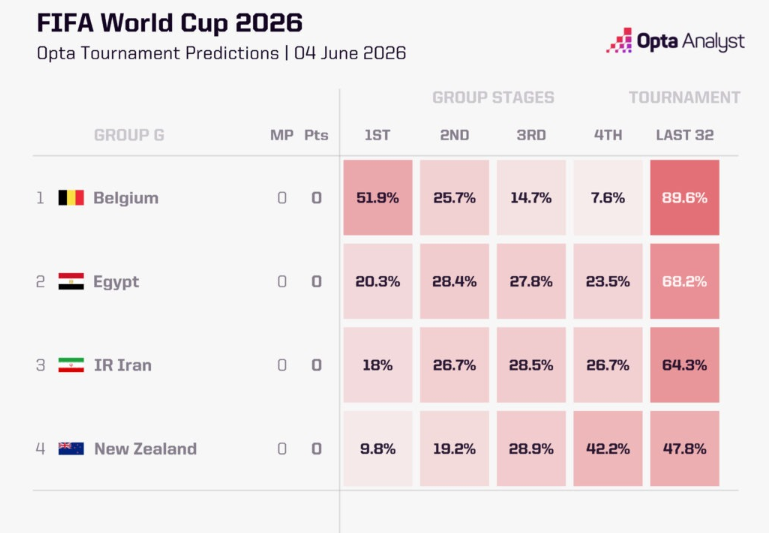Click the 3RD column header
Viewport: 769px width, 533px height.
(x=531, y=135)
